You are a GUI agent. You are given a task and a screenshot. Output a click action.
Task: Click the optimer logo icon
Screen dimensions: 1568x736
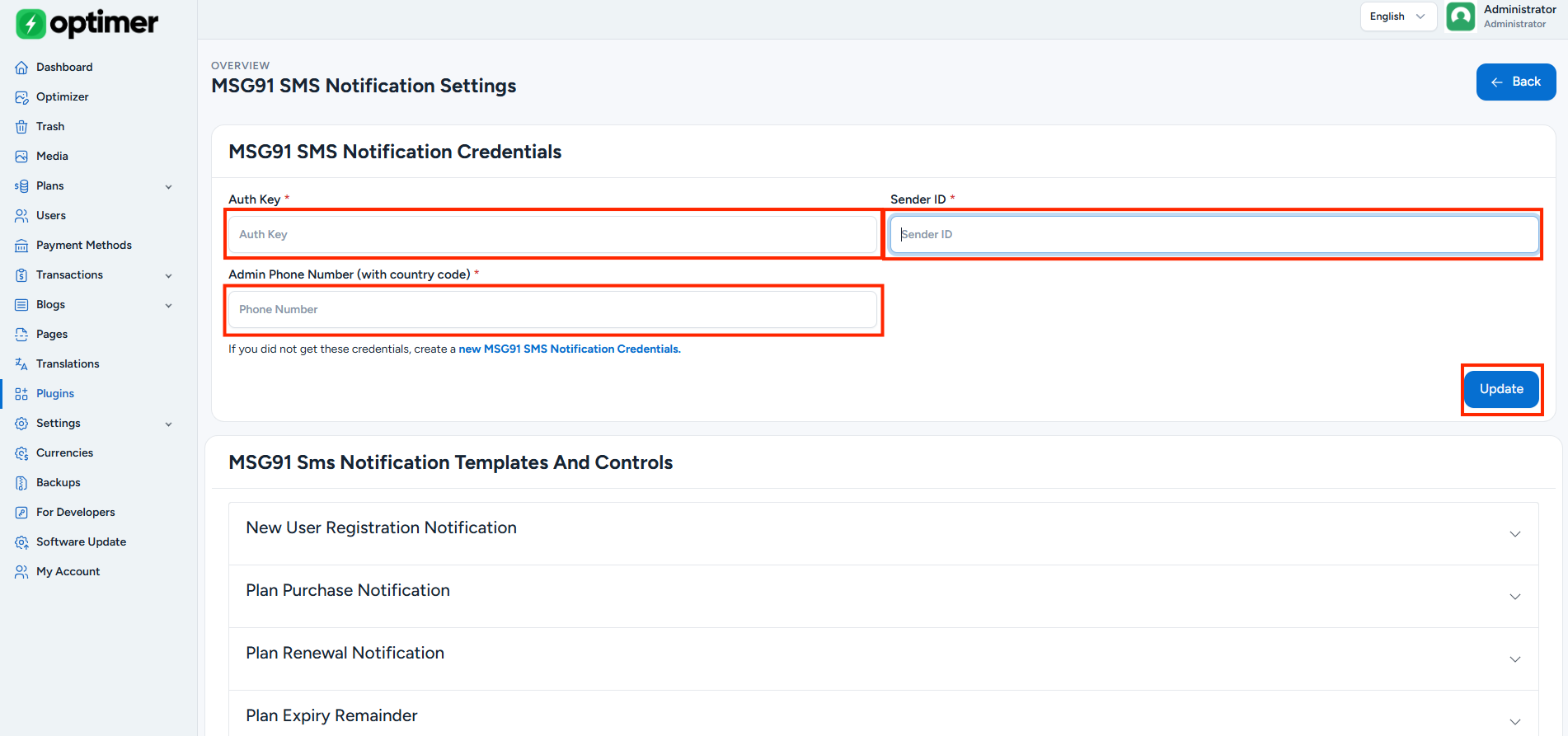pos(31,24)
